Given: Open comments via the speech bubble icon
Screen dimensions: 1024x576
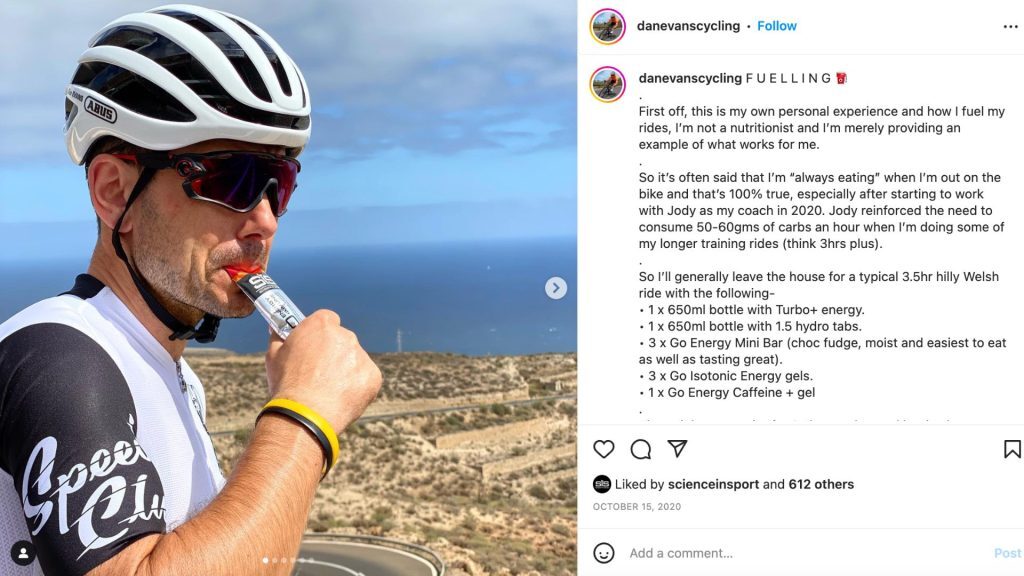Looking at the screenshot, I should click(641, 449).
